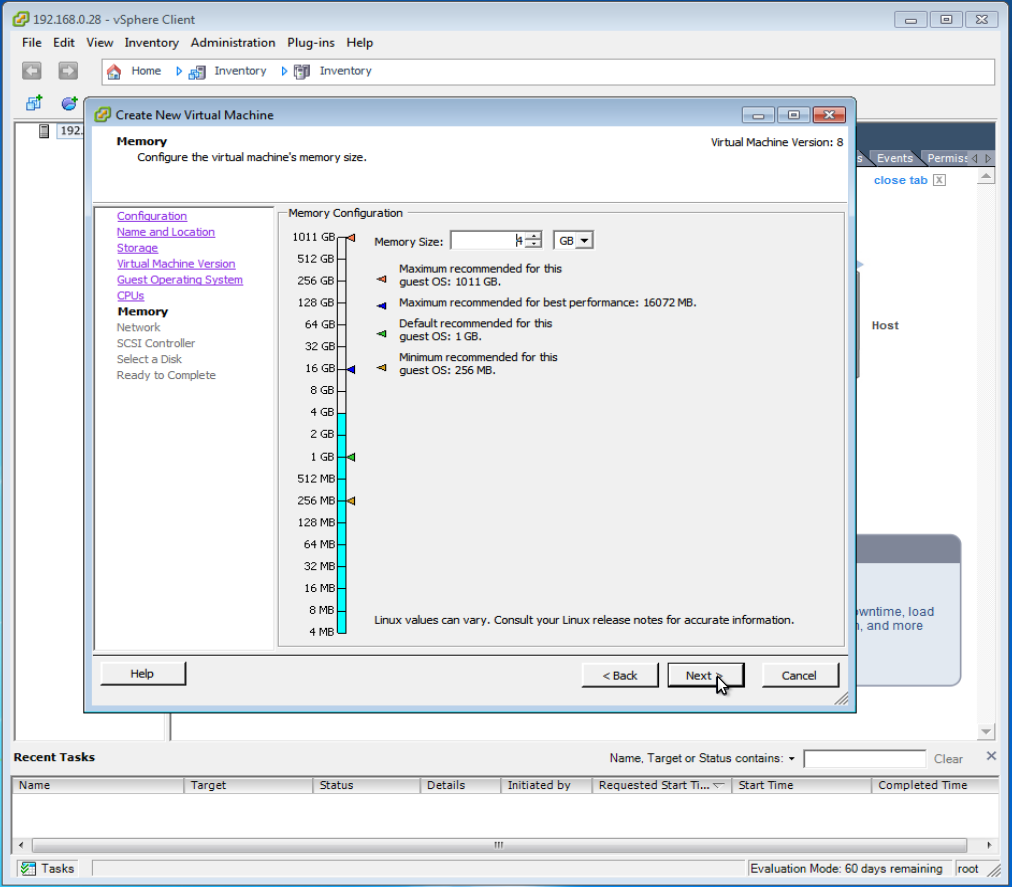Click the breadcrumb arrow after Home
Viewport: 1012px width, 887px height.
[179, 71]
